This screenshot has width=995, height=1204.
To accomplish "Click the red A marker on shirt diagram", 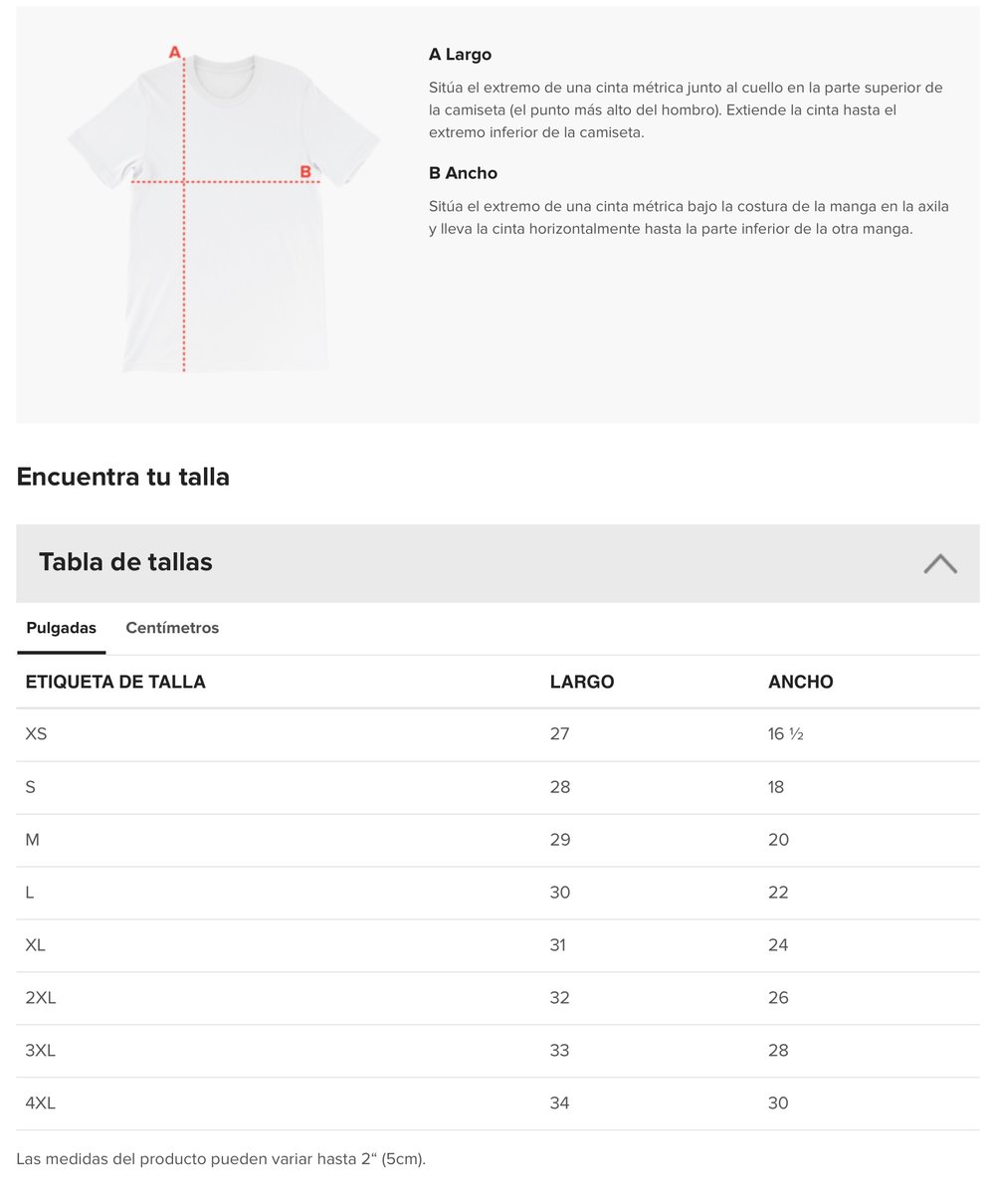I will tap(175, 53).
